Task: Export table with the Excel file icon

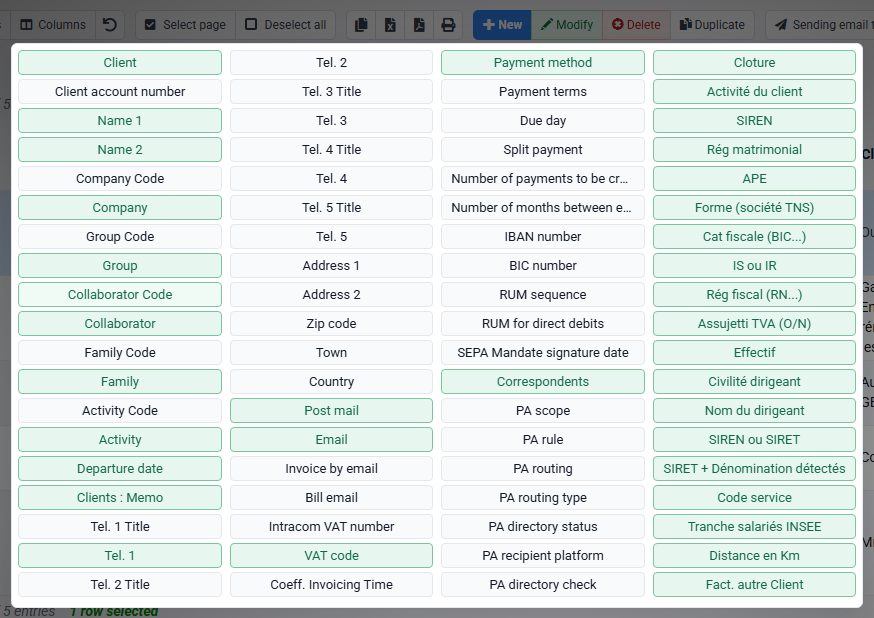Action: tap(390, 25)
